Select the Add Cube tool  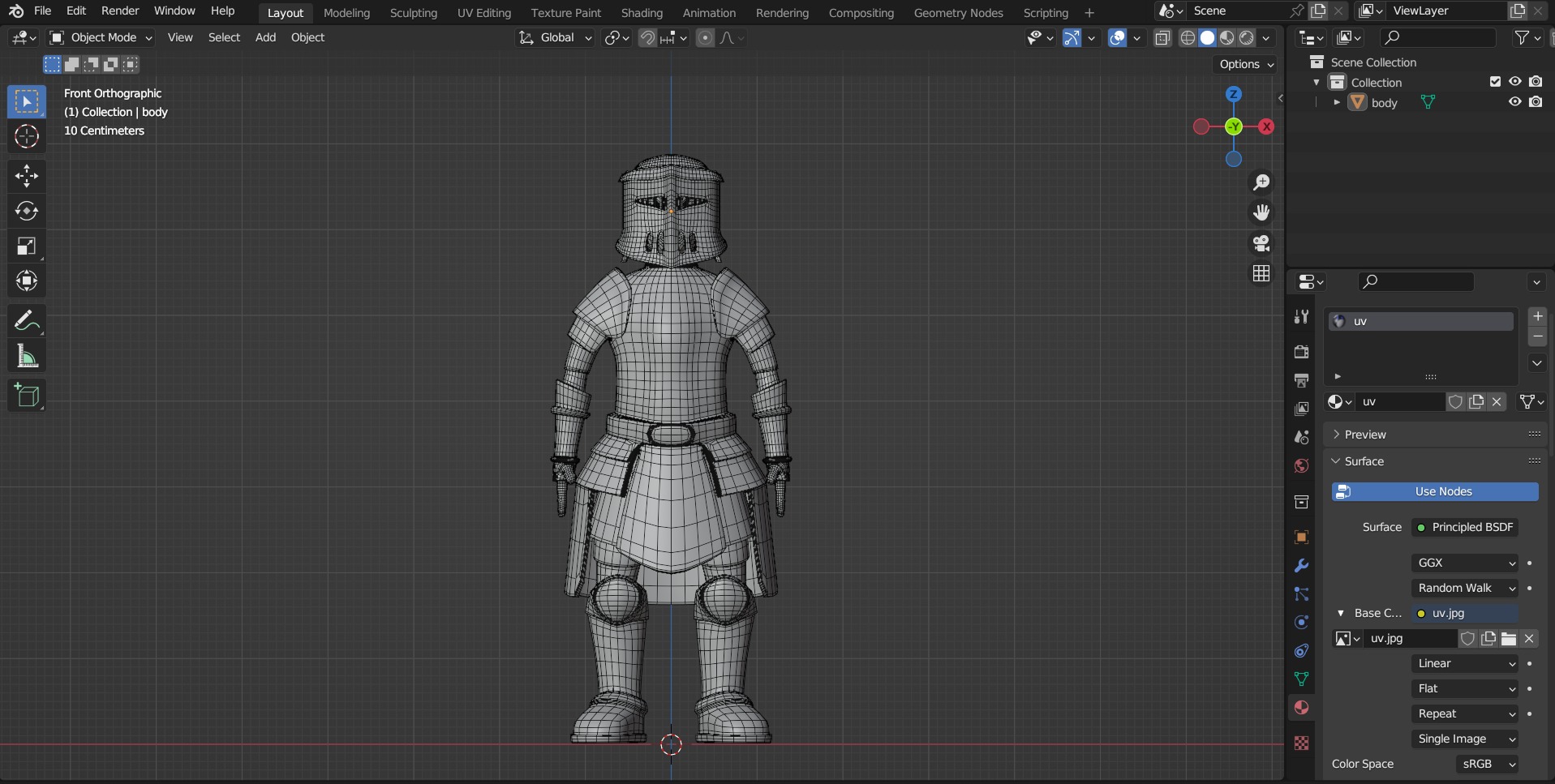(x=27, y=396)
